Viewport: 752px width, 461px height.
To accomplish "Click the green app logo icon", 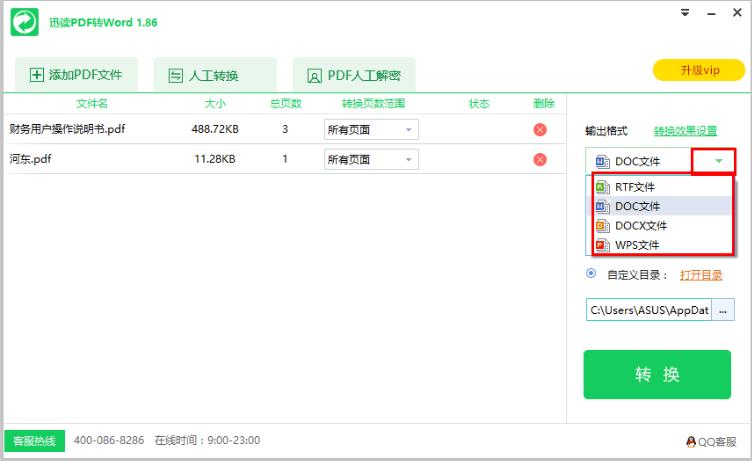I will 24,22.
